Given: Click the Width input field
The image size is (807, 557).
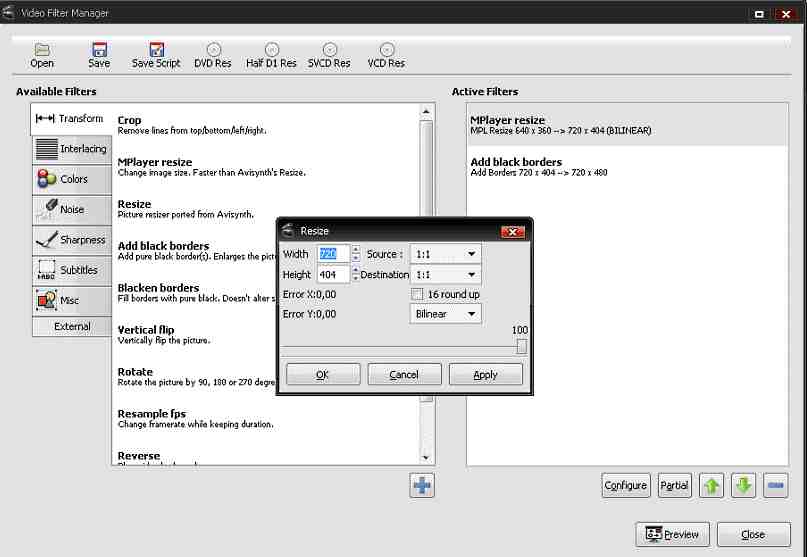Looking at the screenshot, I should click(334, 254).
